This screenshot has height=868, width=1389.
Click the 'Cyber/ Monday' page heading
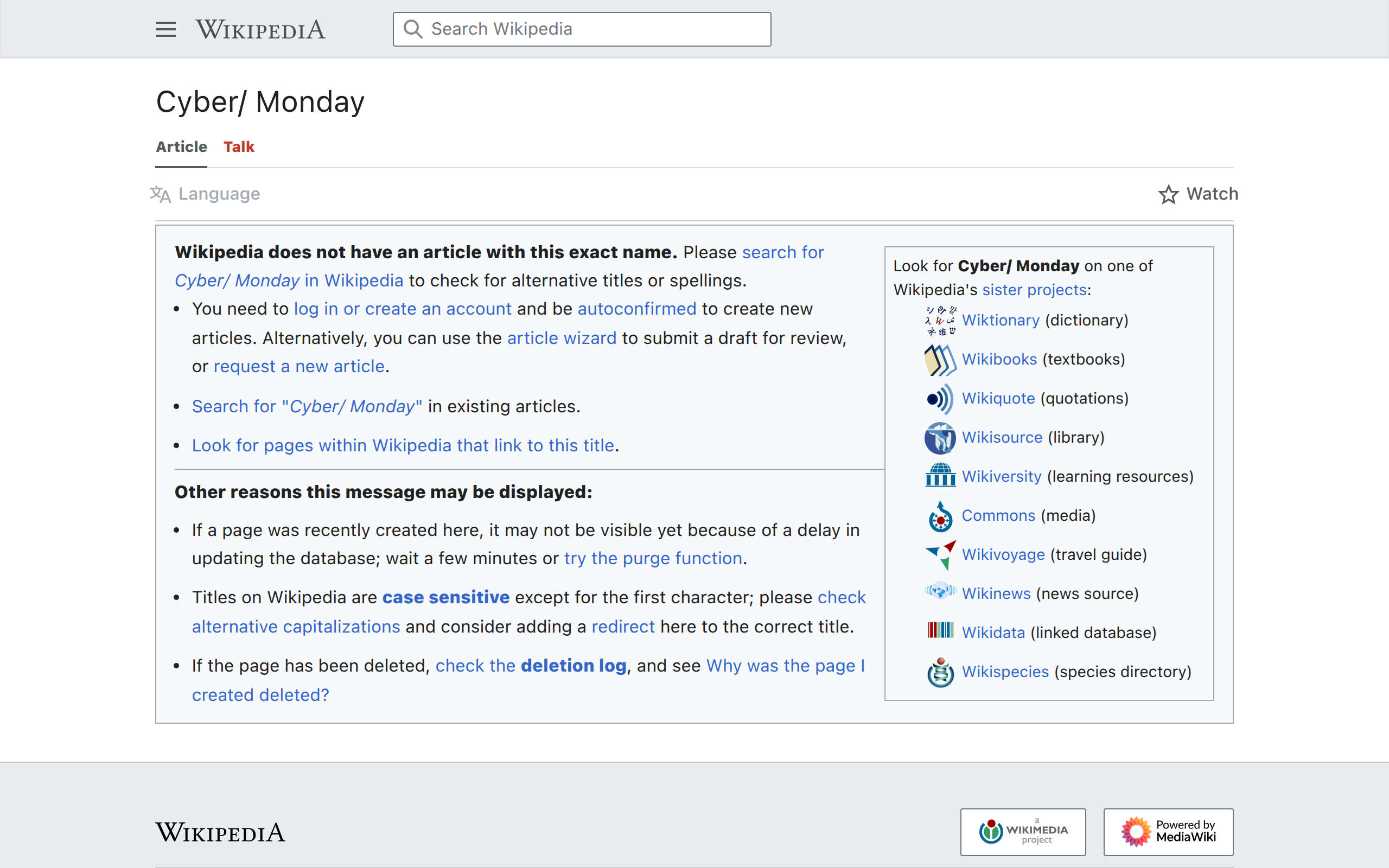click(x=260, y=102)
